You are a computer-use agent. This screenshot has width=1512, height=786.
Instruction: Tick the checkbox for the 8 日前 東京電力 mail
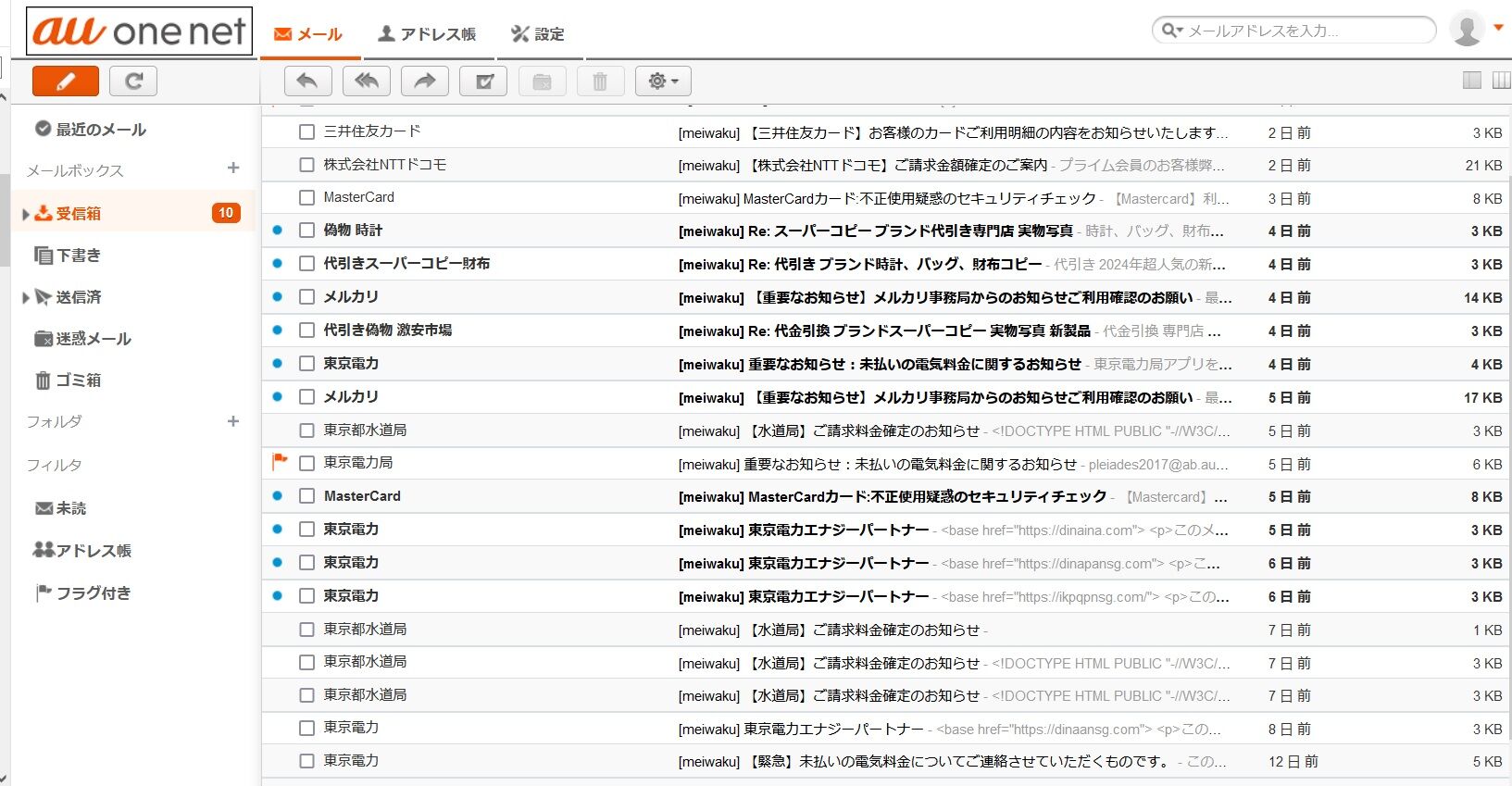point(307,729)
